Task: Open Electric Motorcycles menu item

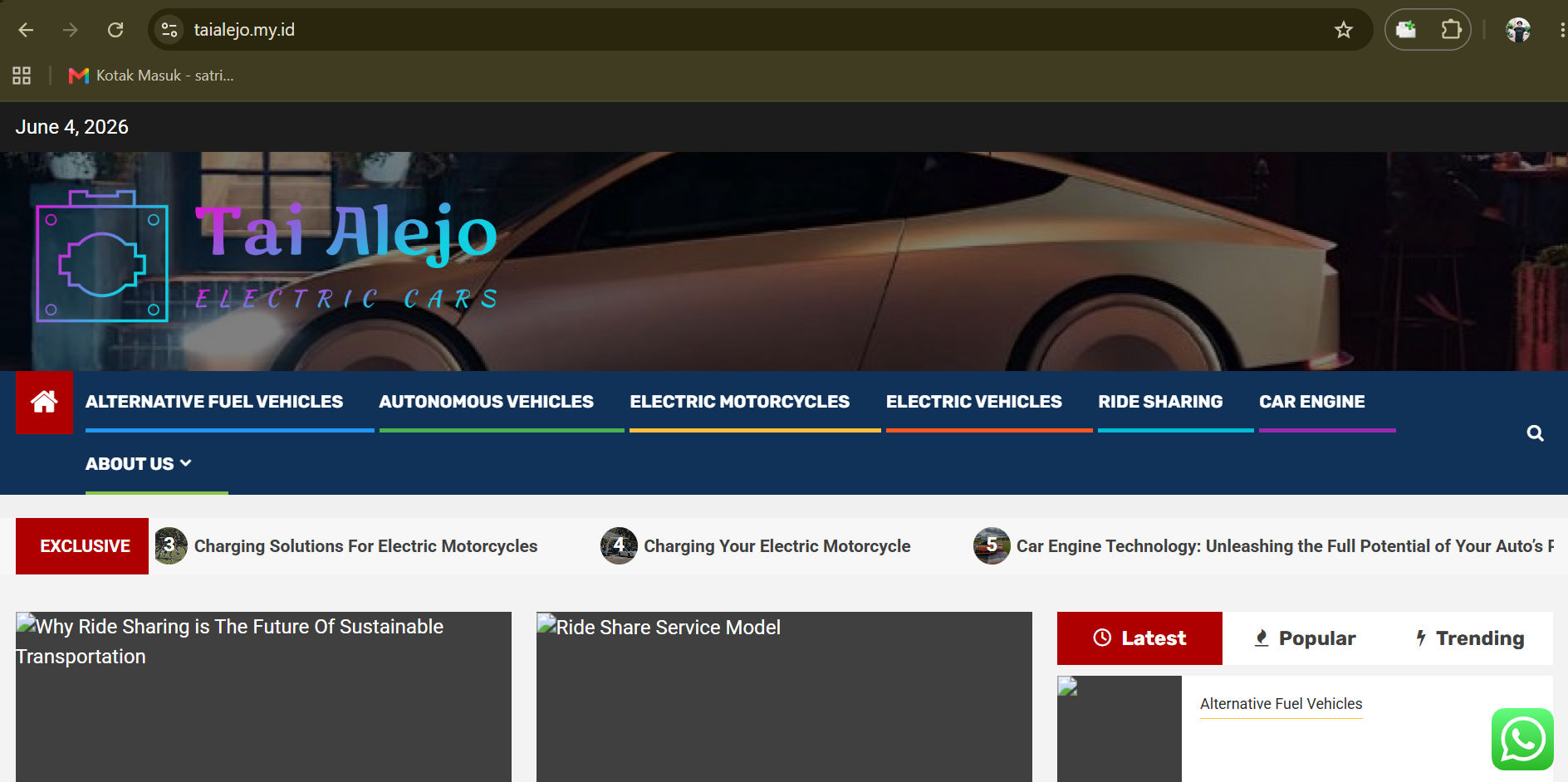Action: point(740,402)
